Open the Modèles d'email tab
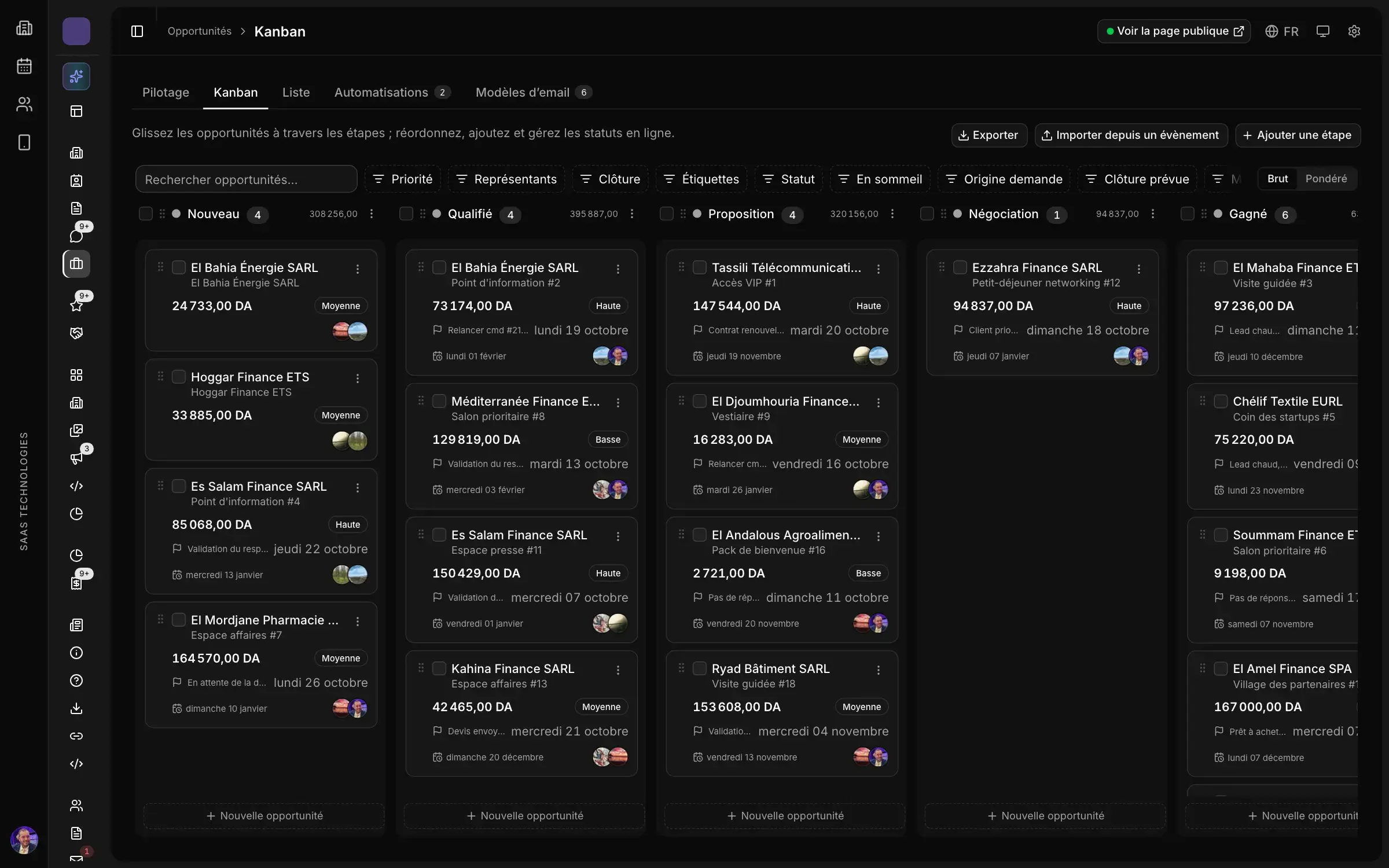The height and width of the screenshot is (868, 1389). [x=534, y=93]
